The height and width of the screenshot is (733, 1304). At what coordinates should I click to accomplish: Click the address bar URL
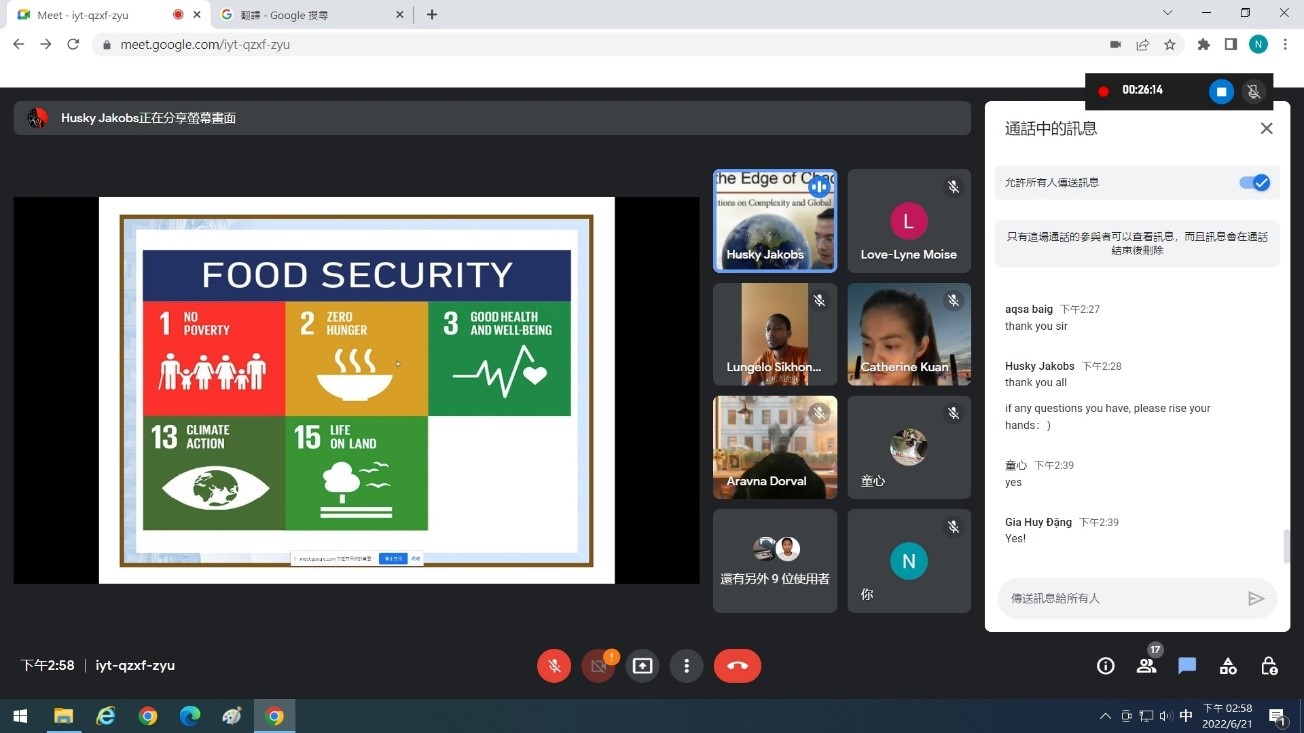tap(205, 44)
